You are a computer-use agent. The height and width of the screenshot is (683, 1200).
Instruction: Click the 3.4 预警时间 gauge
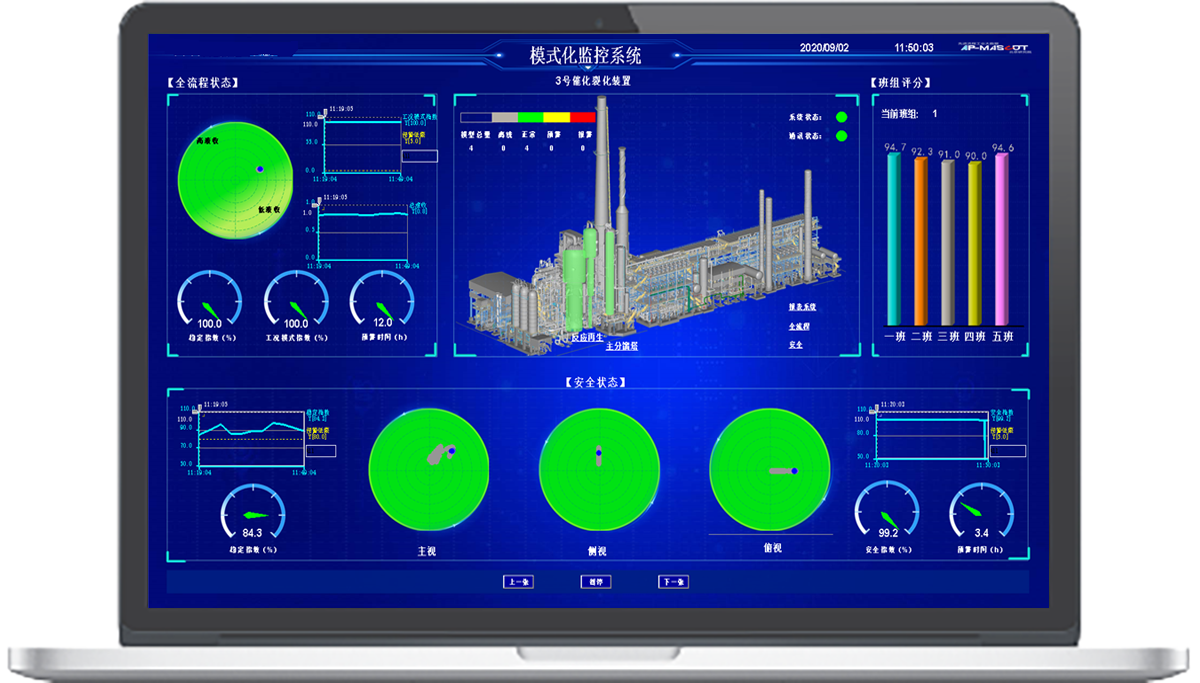click(981, 512)
